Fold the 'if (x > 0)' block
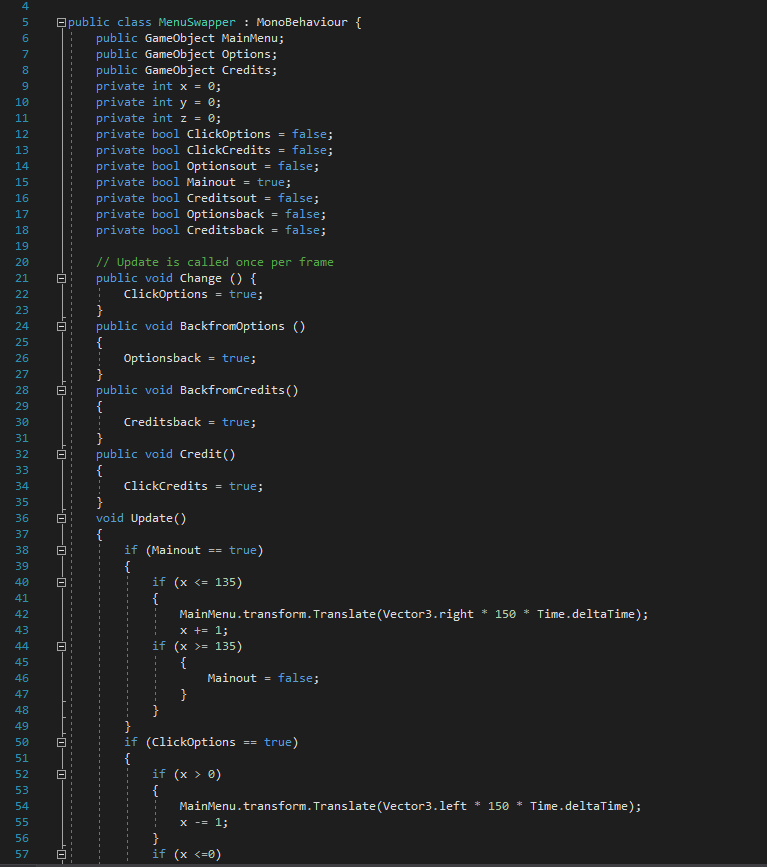Viewport: 767px width, 867px height. pos(61,774)
